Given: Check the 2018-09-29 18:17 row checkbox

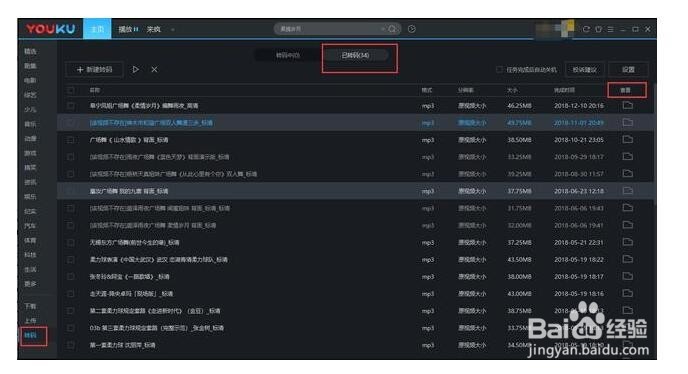Looking at the screenshot, I should 71,157.
